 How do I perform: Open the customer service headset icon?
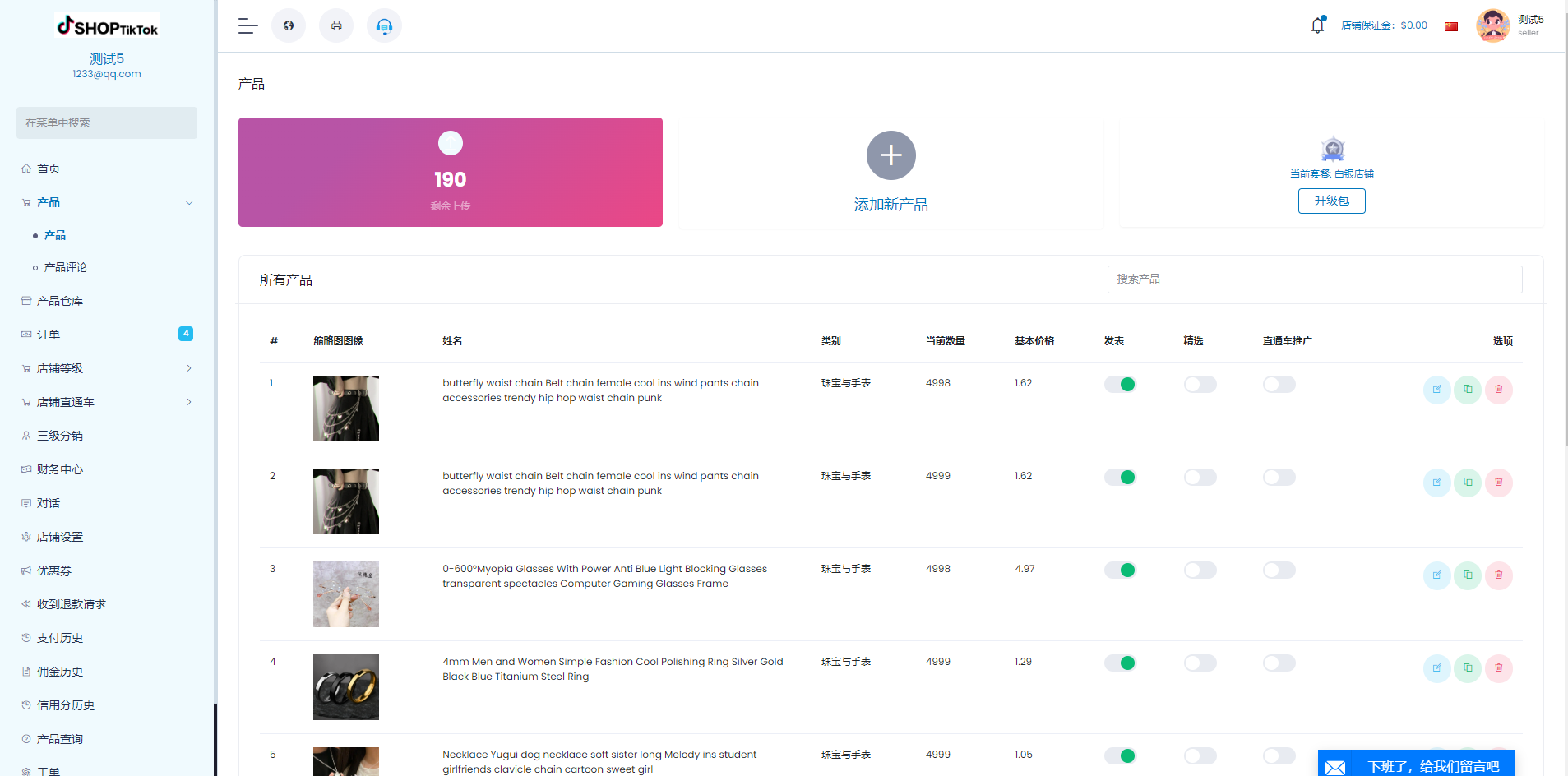point(384,26)
